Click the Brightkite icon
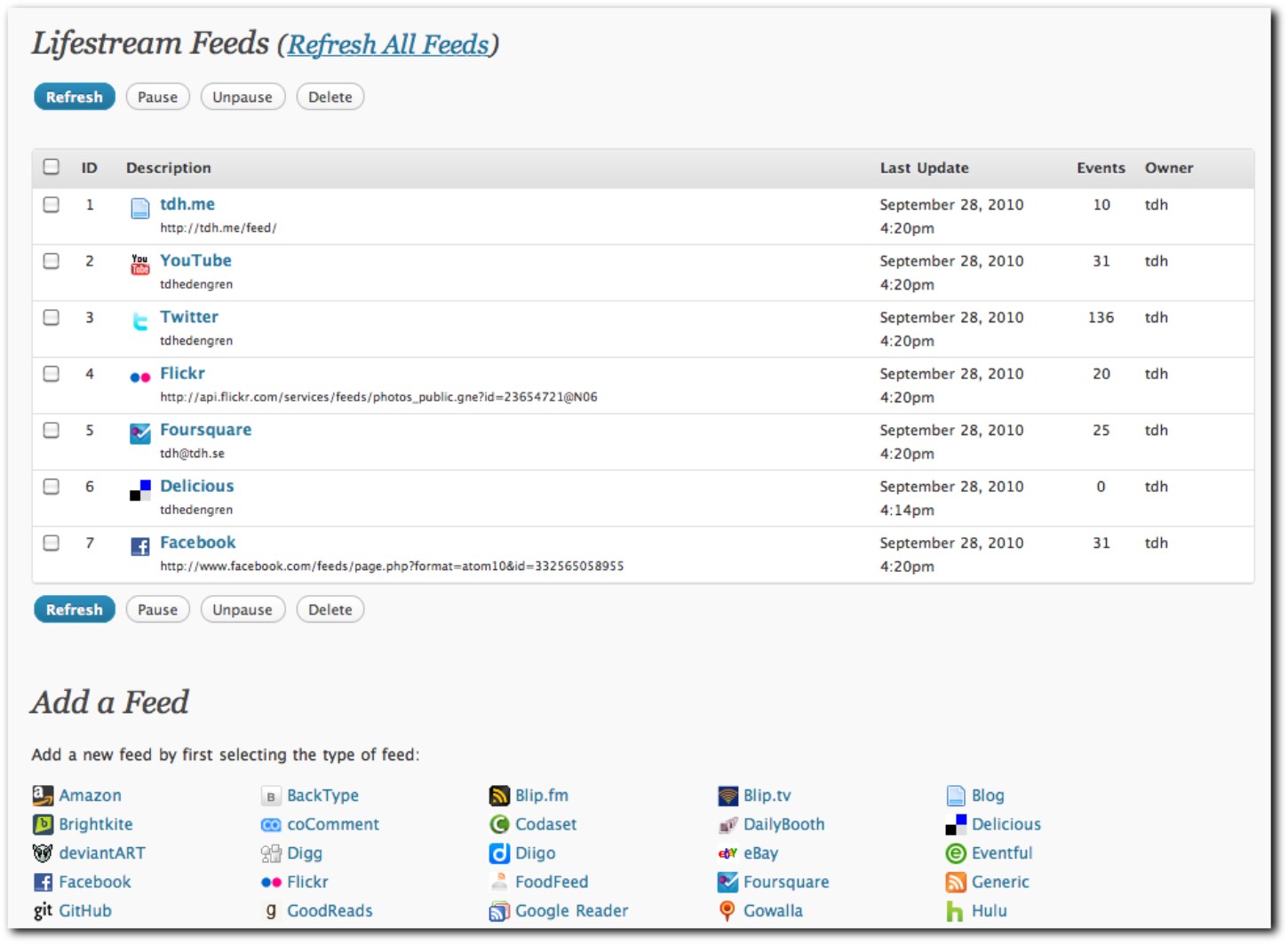This screenshot has height=944, width=1288. pos(43,824)
